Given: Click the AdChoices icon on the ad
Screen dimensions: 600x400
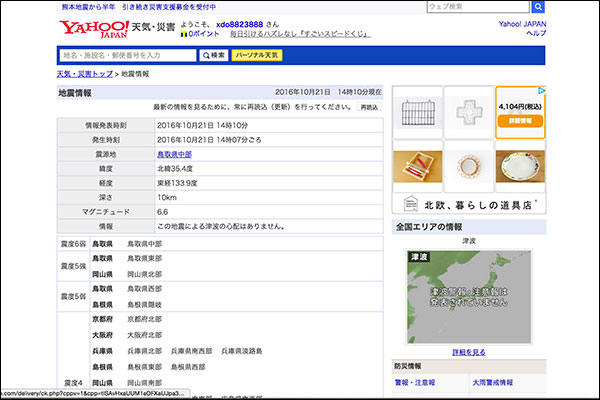Looking at the screenshot, I should [x=539, y=92].
